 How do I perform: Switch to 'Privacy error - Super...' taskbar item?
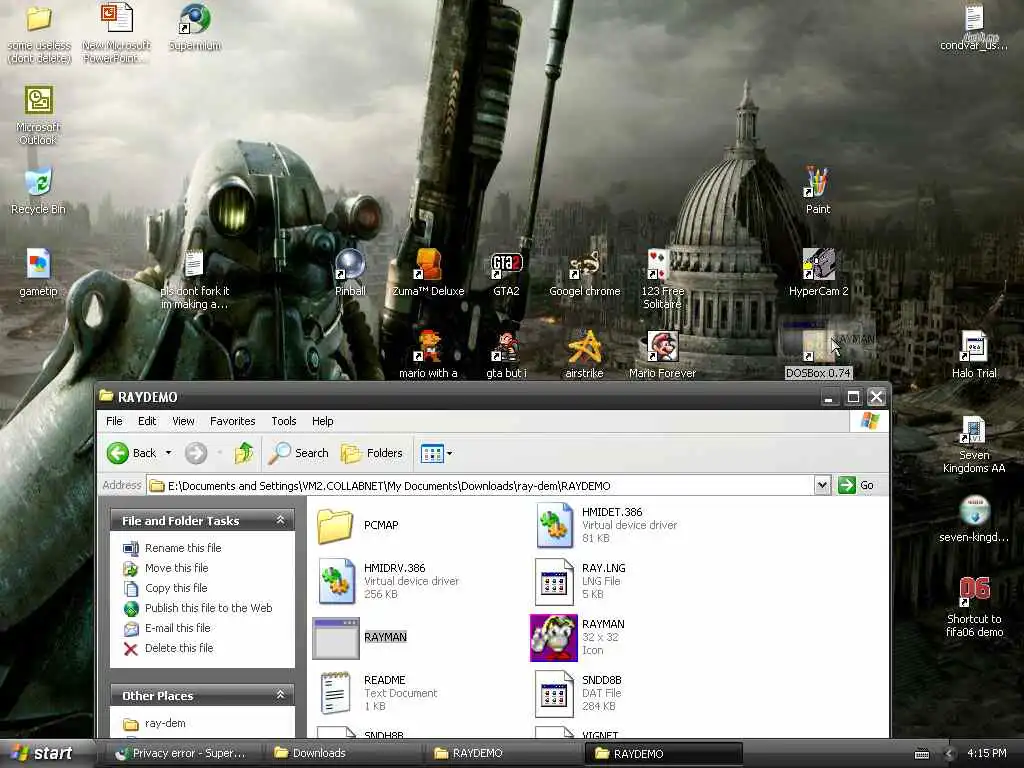pos(180,753)
